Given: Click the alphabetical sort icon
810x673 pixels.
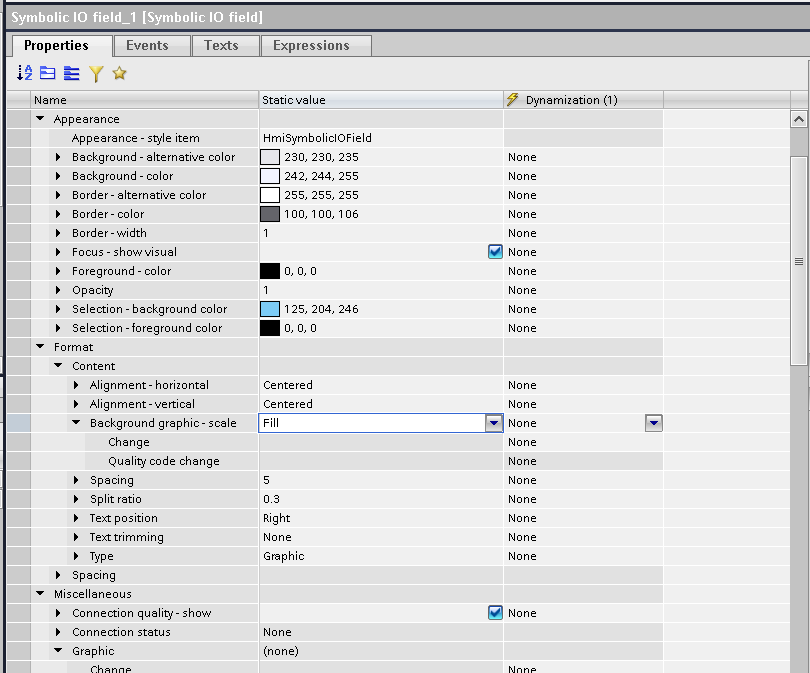Looking at the screenshot, I should [25, 73].
